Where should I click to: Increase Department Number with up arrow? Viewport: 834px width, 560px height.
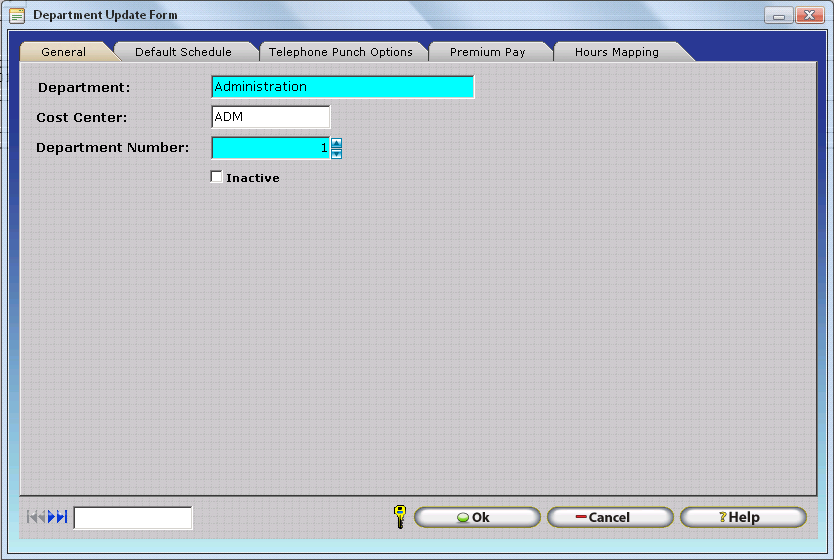(x=336, y=143)
